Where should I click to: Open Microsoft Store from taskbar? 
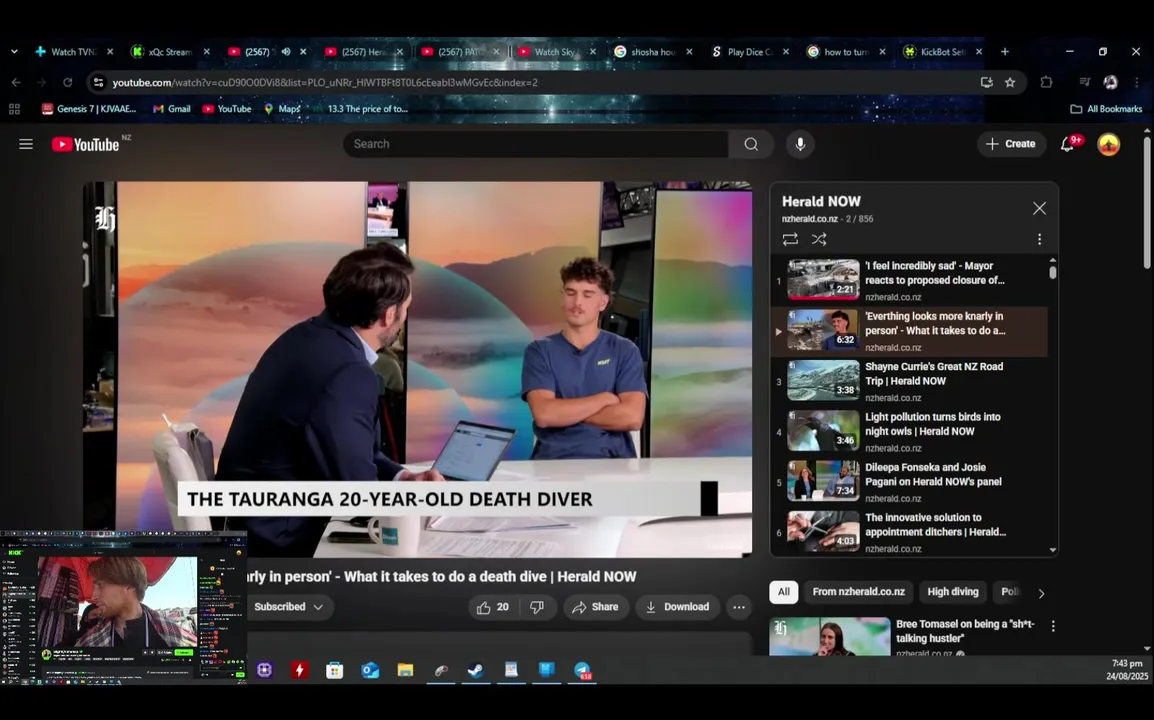(x=335, y=670)
